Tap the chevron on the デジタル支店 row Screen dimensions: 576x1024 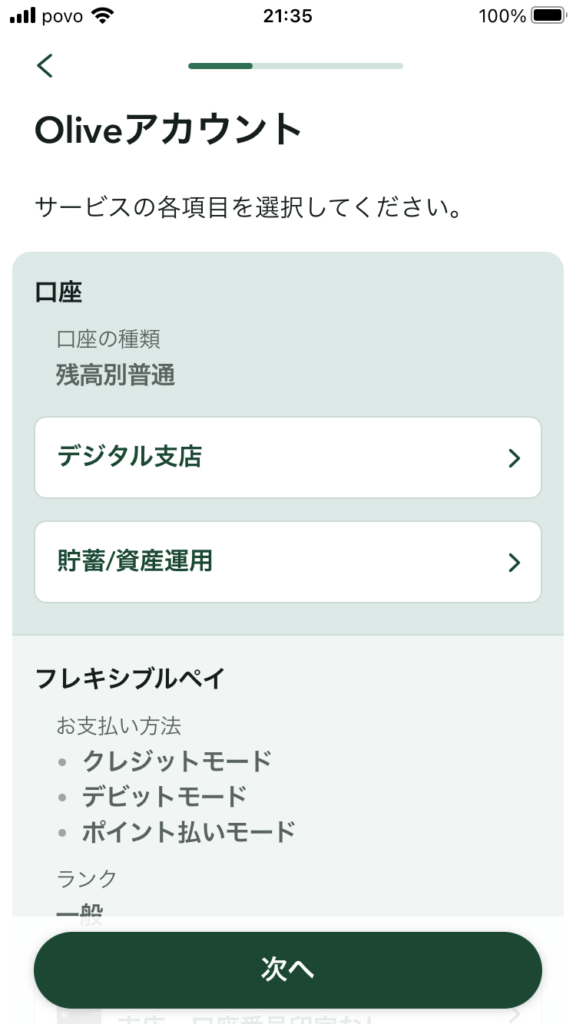[515, 458]
